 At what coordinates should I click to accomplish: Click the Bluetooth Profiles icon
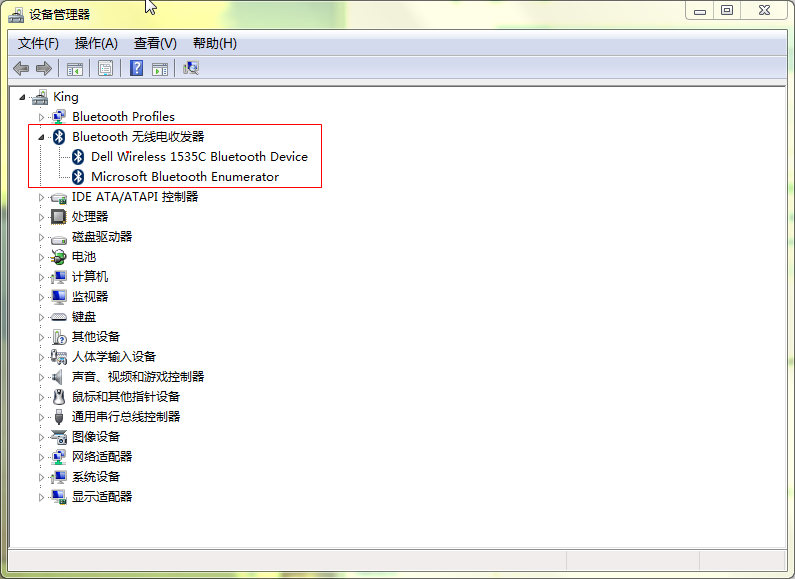(x=59, y=117)
